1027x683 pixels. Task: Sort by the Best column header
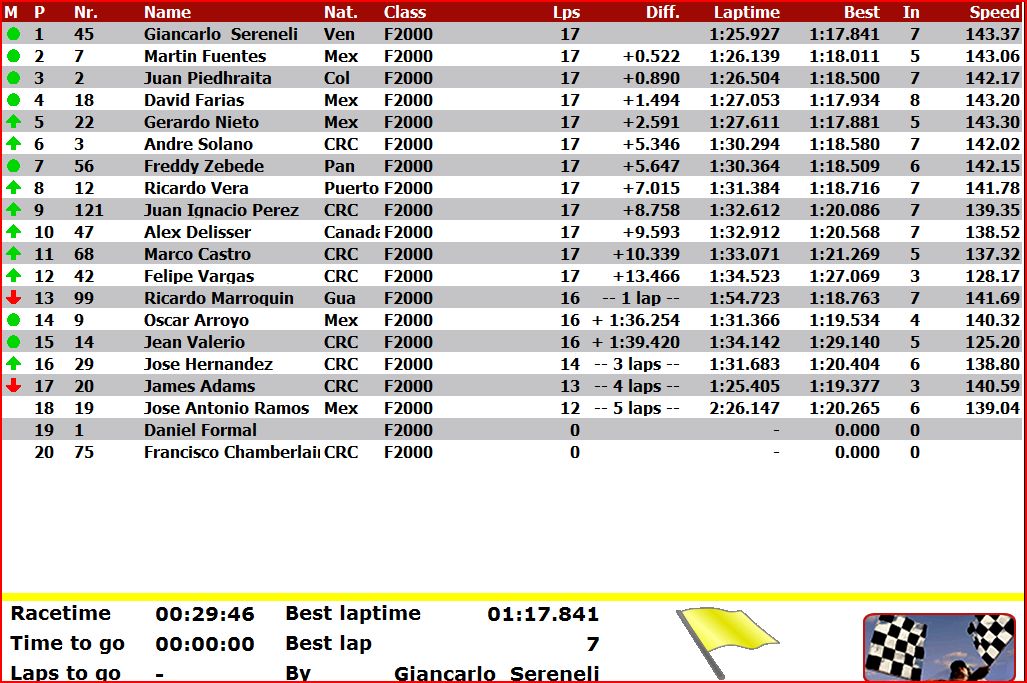tap(861, 12)
